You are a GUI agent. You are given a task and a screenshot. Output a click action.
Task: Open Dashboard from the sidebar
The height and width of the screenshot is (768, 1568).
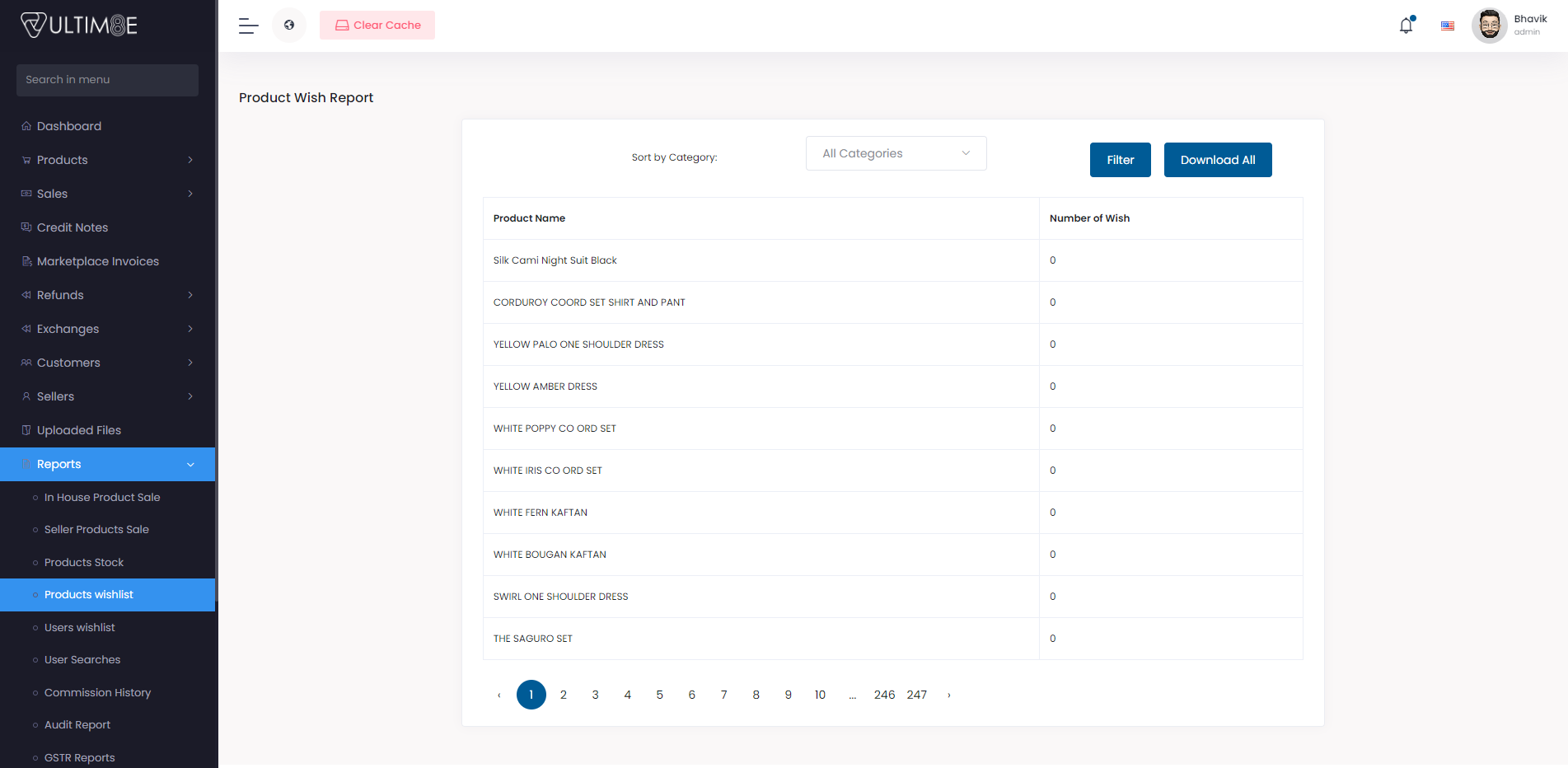point(69,126)
